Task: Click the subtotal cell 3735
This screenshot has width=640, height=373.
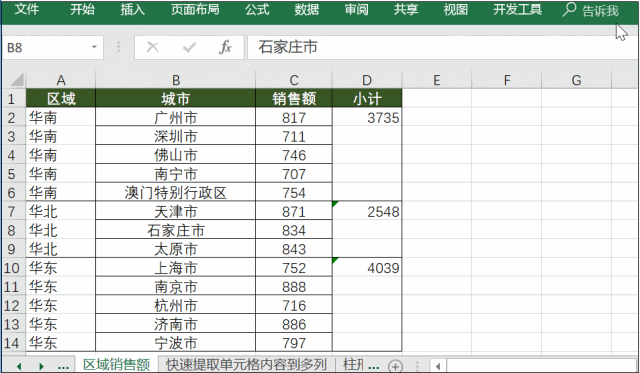Action: (367, 118)
